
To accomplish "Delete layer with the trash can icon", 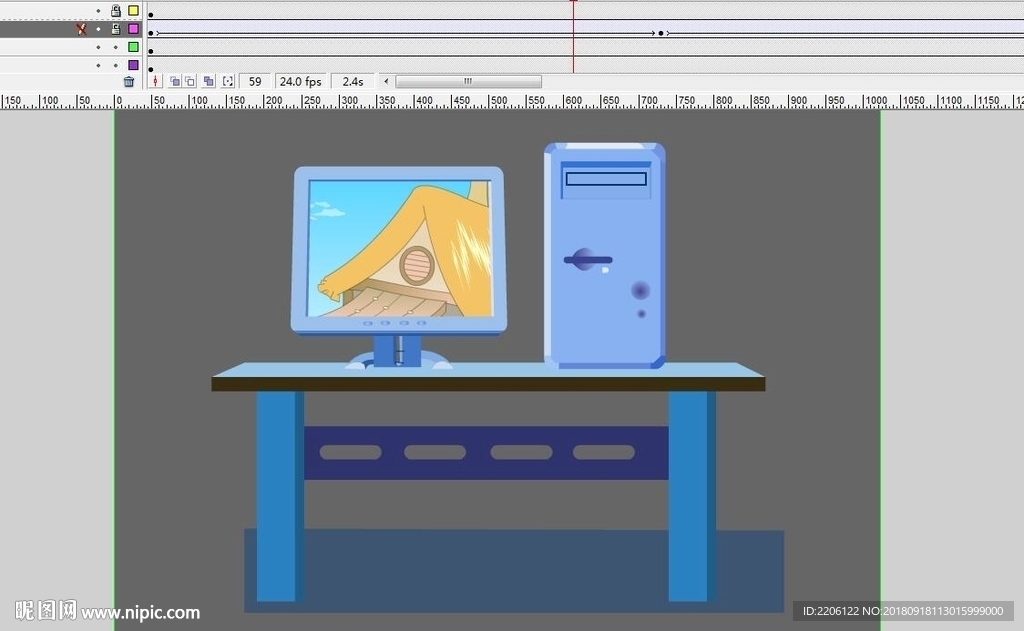I will [129, 82].
